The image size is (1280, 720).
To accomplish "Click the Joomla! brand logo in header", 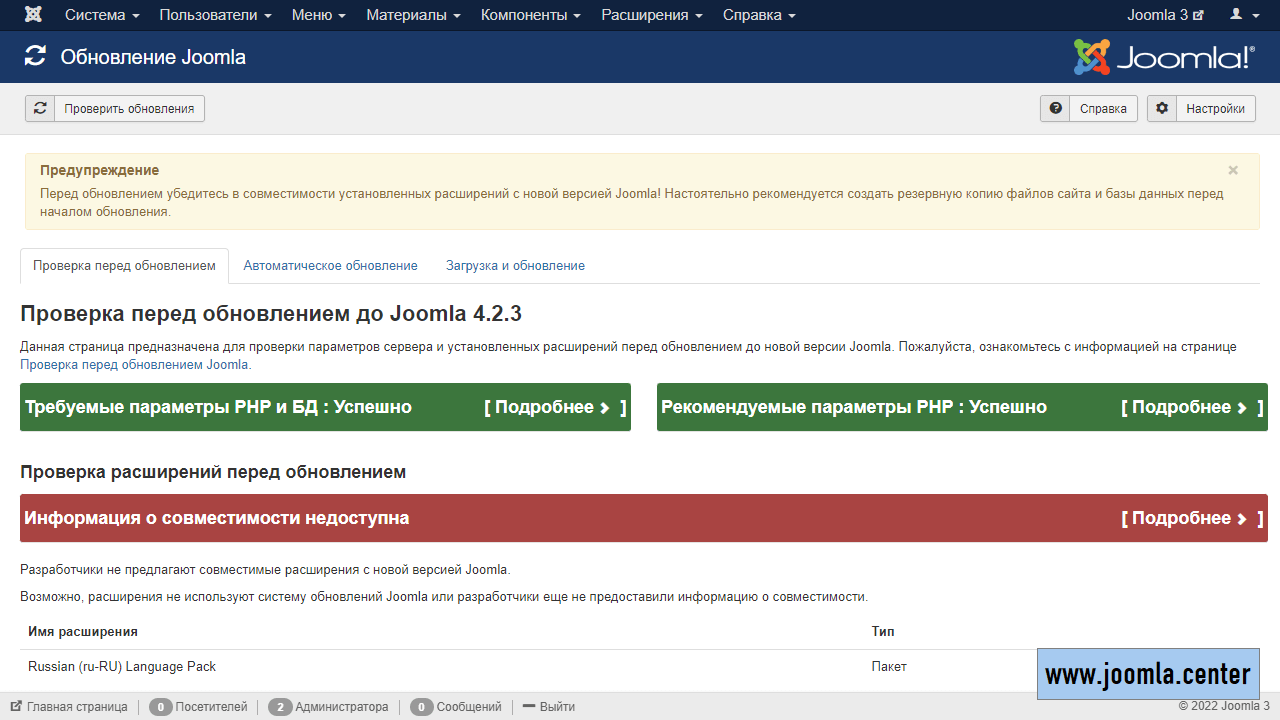I will point(1163,57).
